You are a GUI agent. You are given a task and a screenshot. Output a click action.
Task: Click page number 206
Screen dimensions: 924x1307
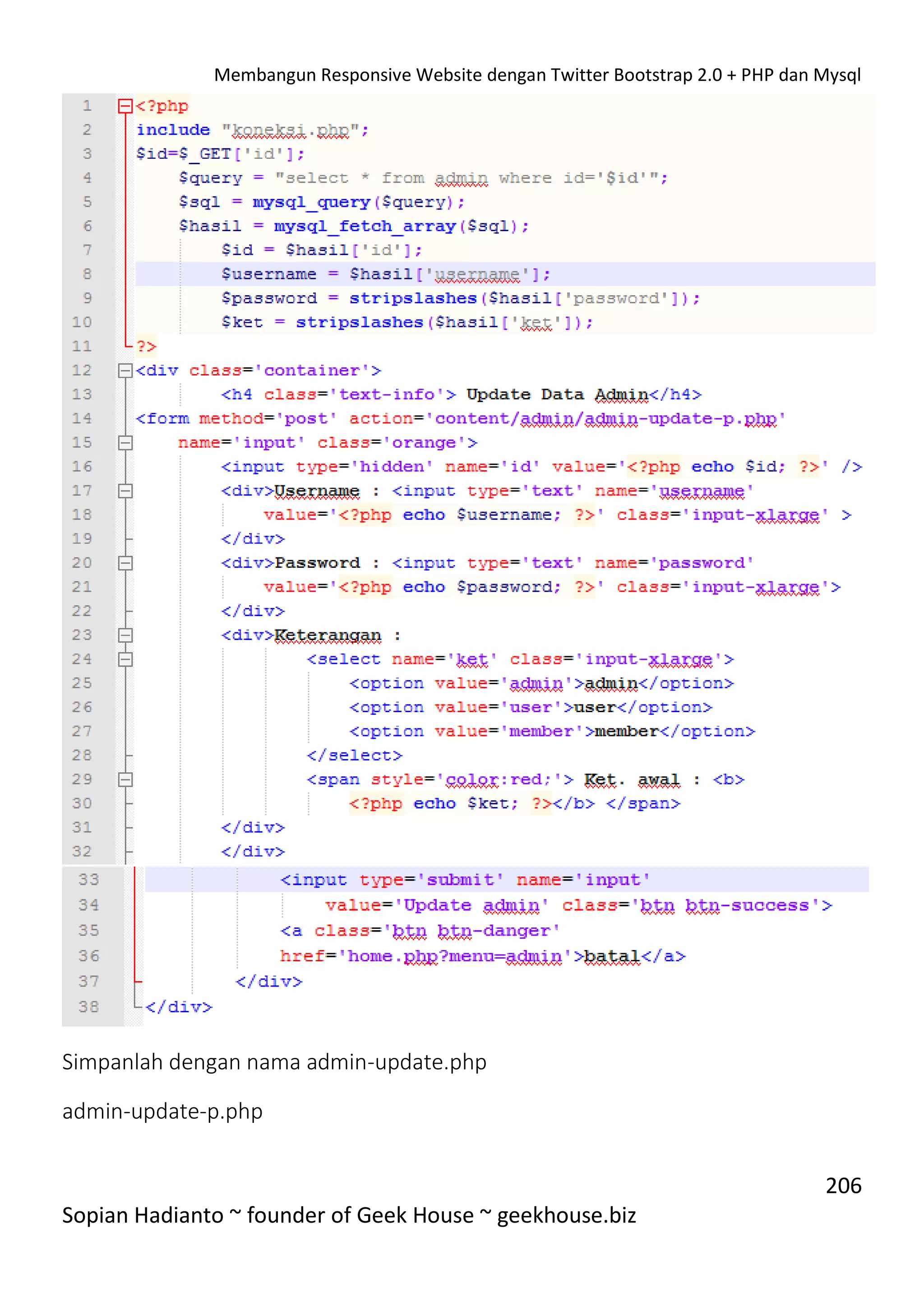tap(844, 1186)
